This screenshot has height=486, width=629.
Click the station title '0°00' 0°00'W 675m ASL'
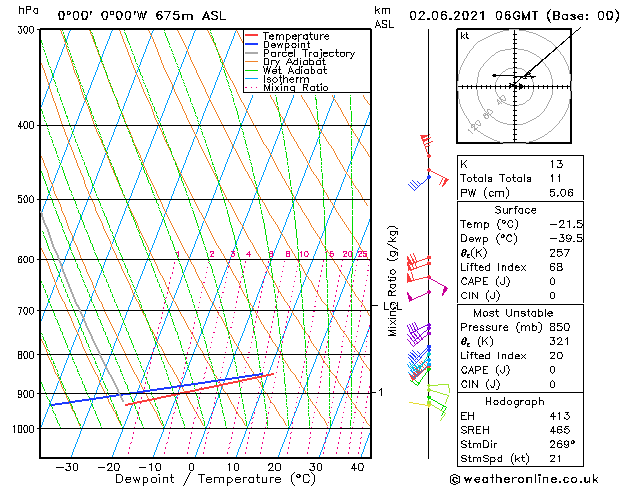142,16
